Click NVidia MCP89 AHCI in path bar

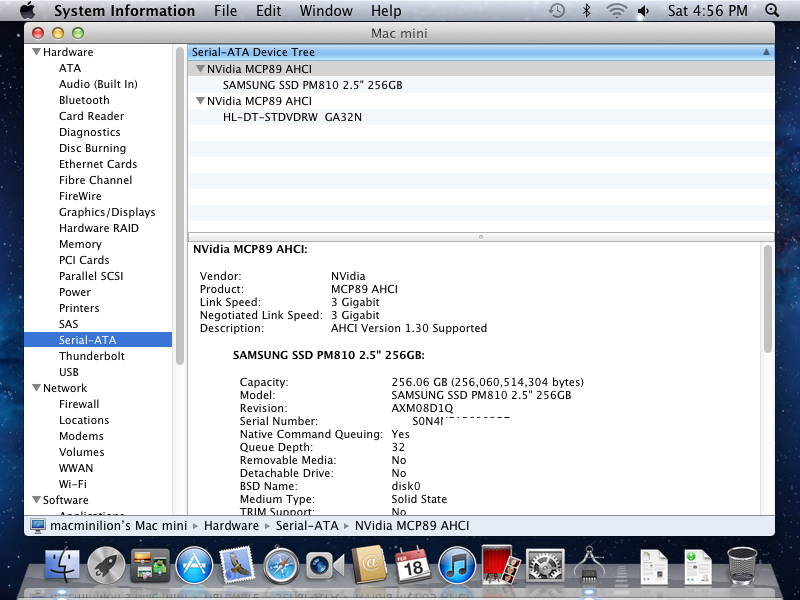pos(412,526)
